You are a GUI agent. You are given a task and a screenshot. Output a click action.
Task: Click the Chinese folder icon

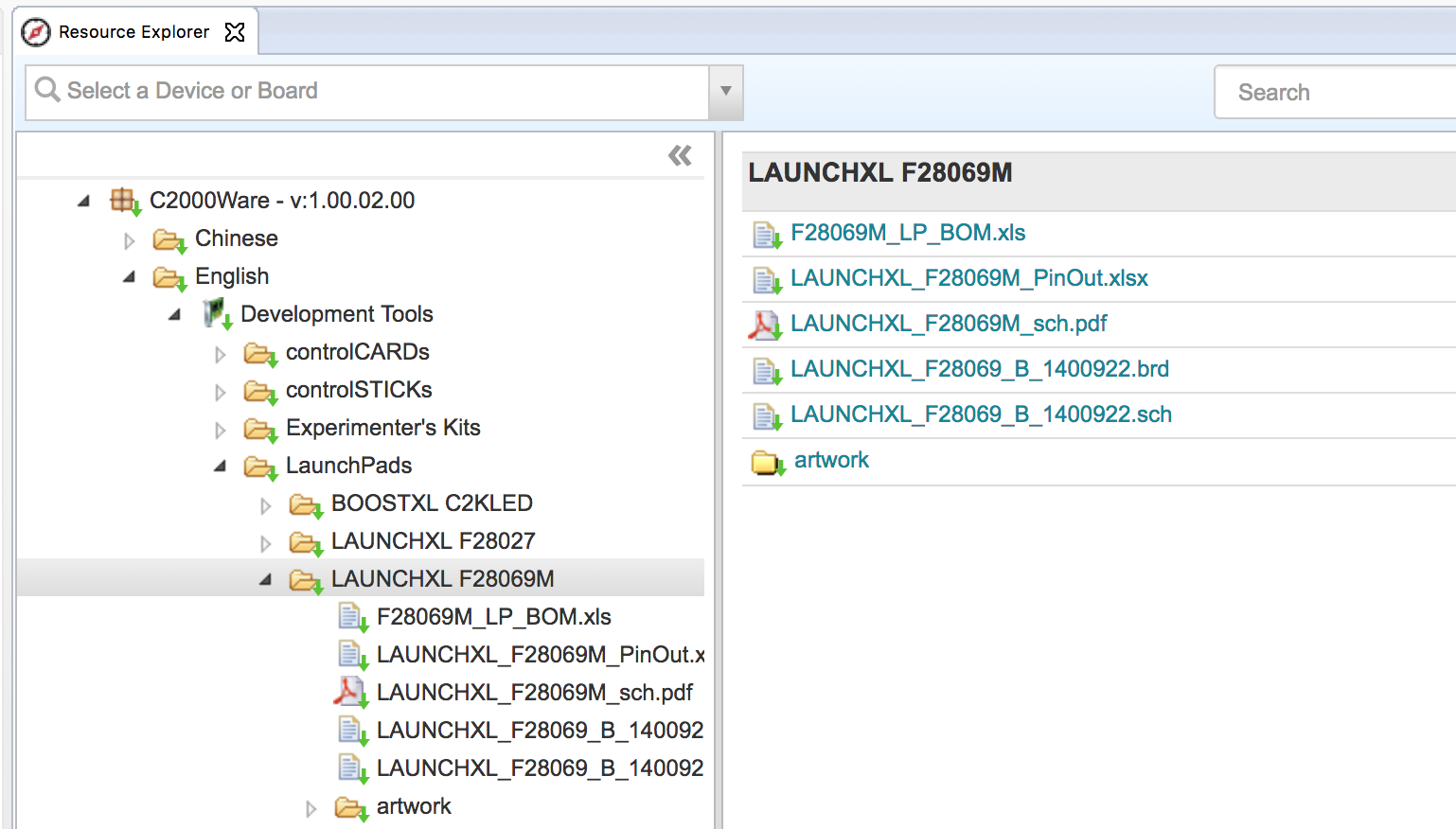169,240
